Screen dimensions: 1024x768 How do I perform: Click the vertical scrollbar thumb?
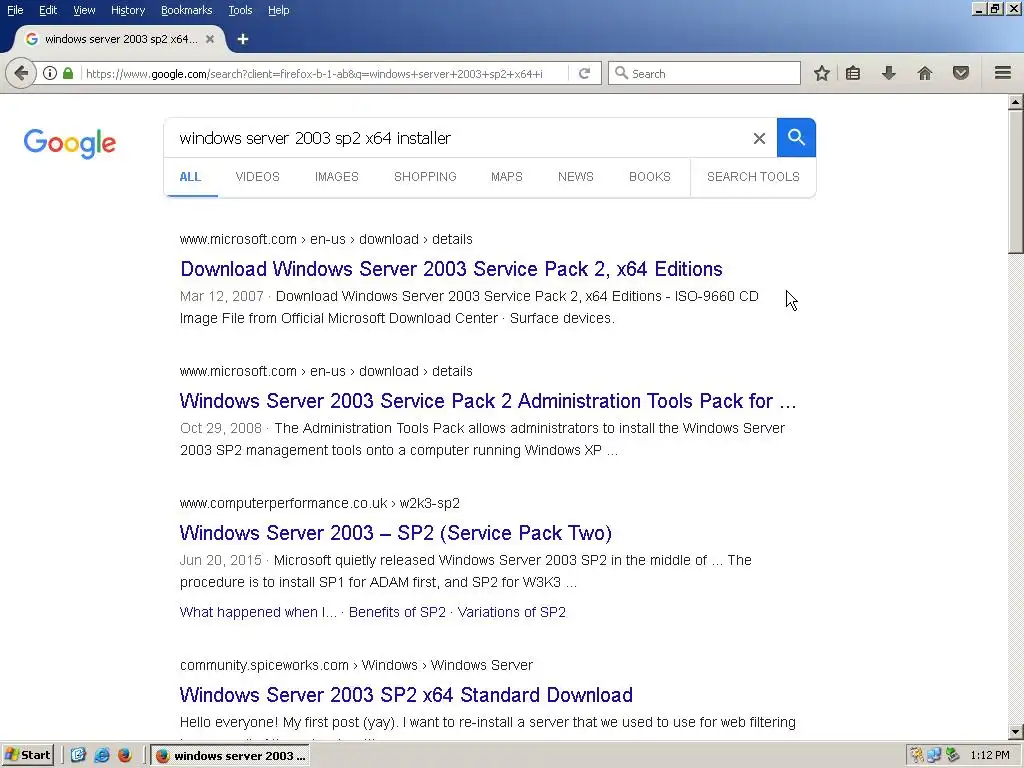(1016, 182)
